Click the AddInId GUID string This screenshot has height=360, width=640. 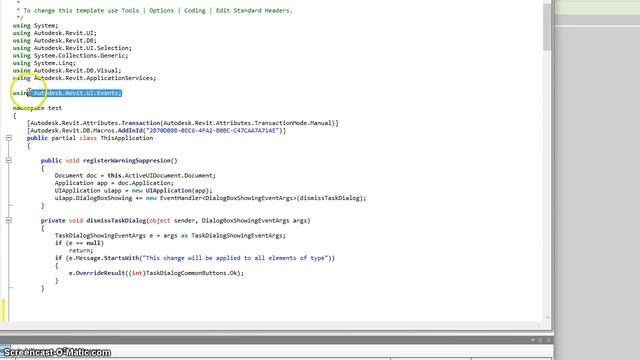point(212,131)
